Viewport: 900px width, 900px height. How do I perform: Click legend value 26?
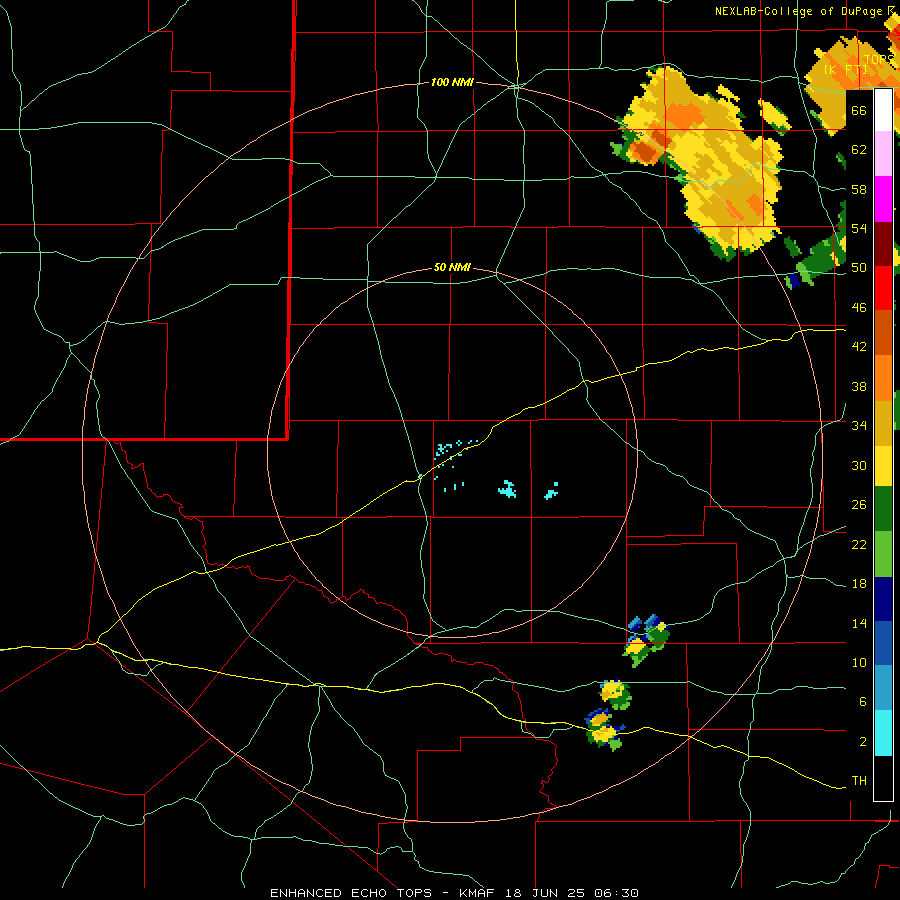click(x=859, y=505)
